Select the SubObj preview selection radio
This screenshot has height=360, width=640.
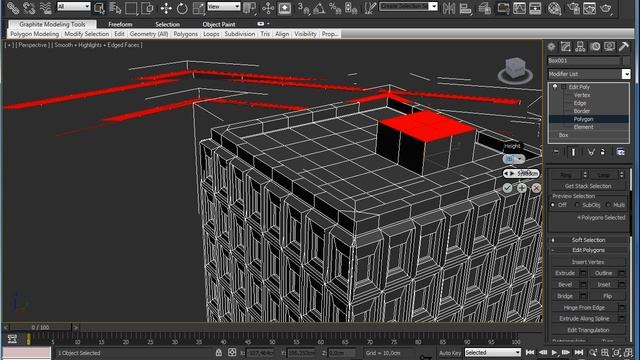pyautogui.click(x=577, y=205)
